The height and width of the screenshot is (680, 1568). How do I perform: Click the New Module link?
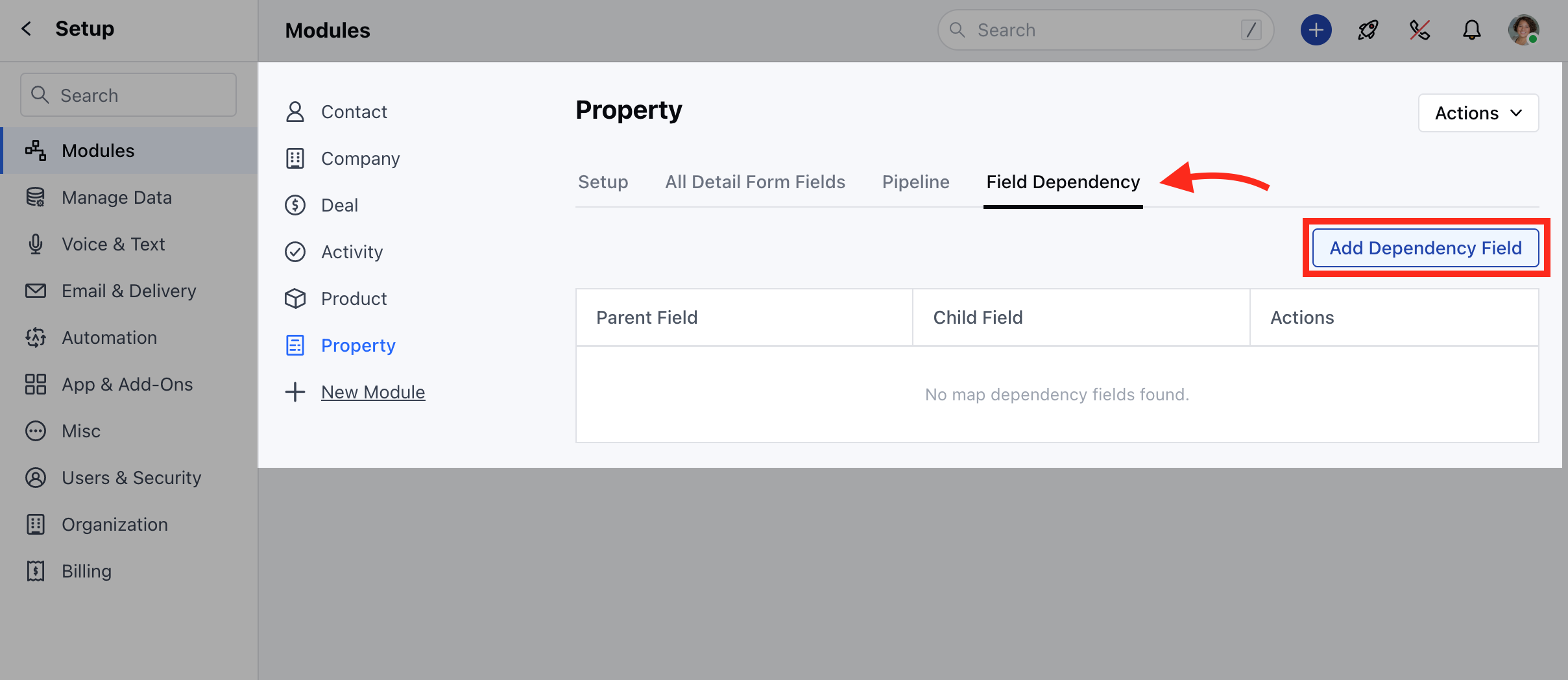(x=373, y=392)
